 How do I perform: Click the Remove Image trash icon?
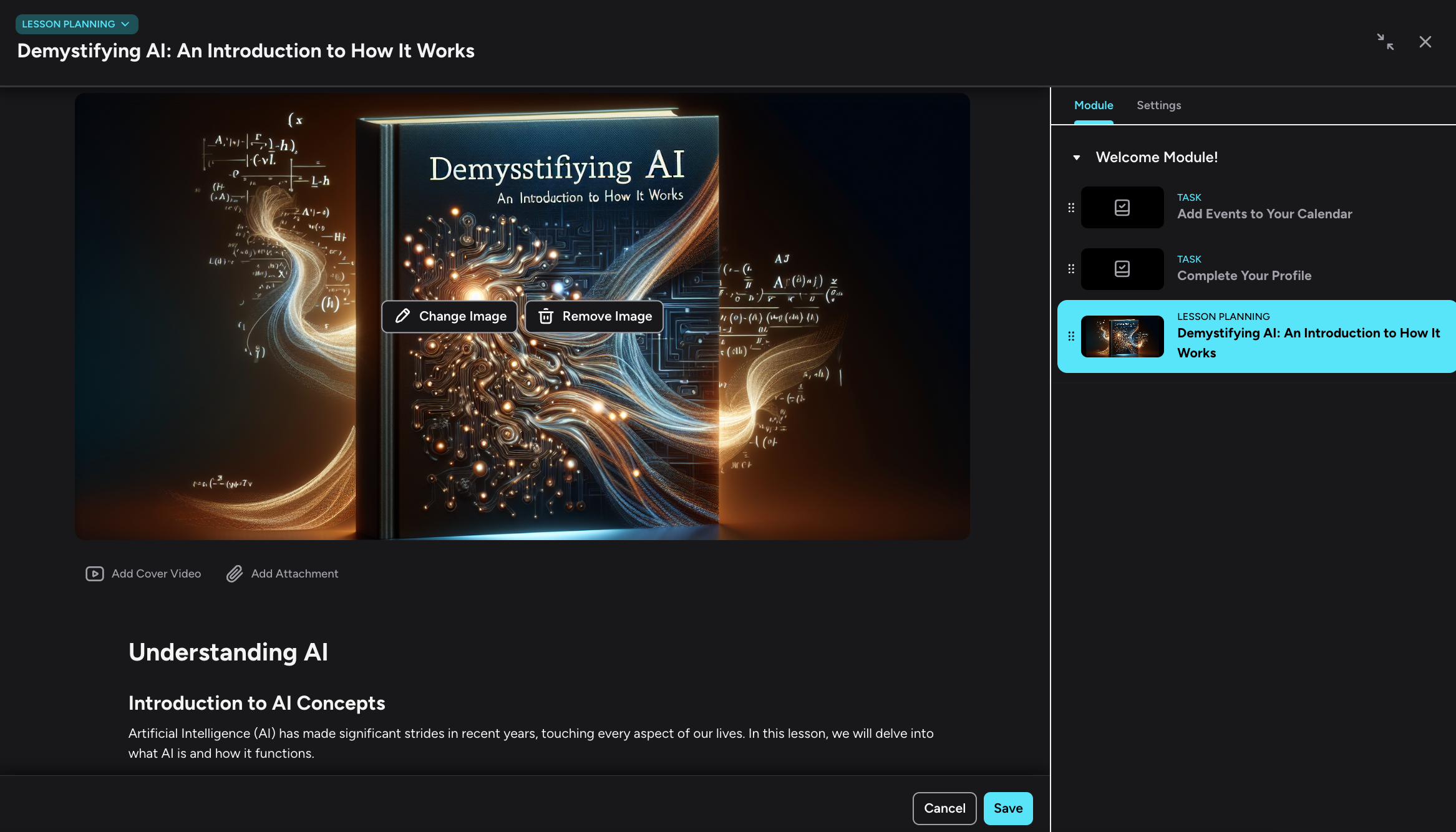click(x=545, y=316)
